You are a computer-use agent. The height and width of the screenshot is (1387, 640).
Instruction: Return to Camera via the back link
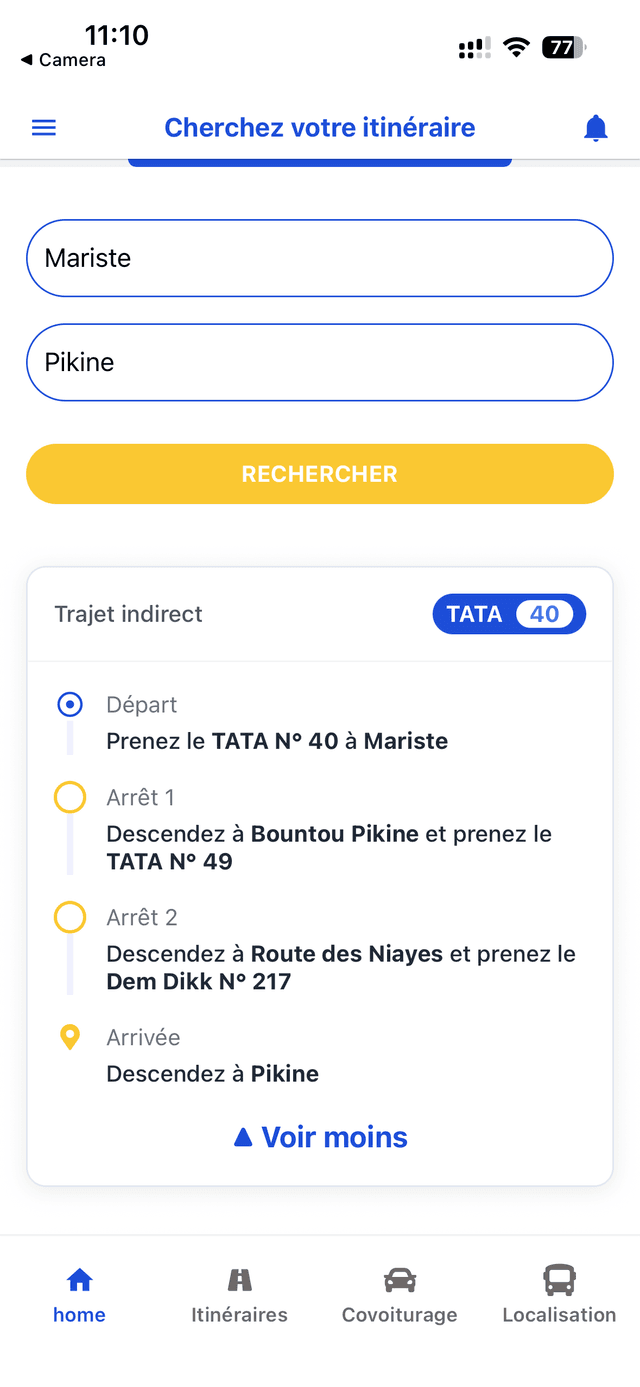click(64, 60)
